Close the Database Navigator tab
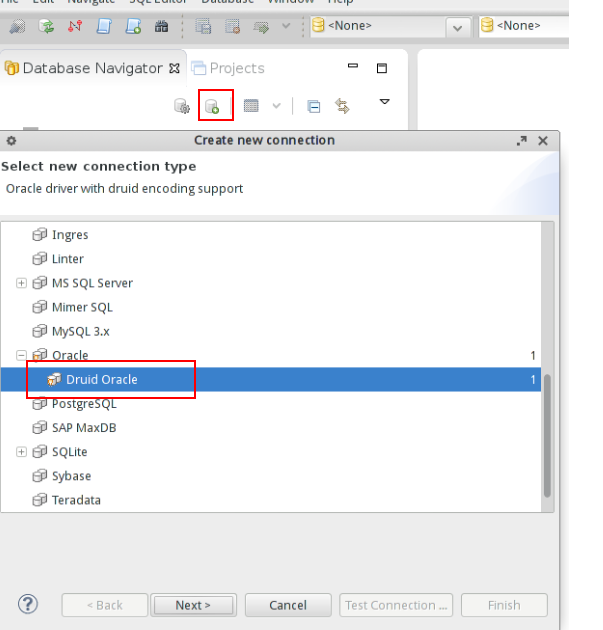This screenshot has height=630, width=603. pyautogui.click(x=174, y=69)
